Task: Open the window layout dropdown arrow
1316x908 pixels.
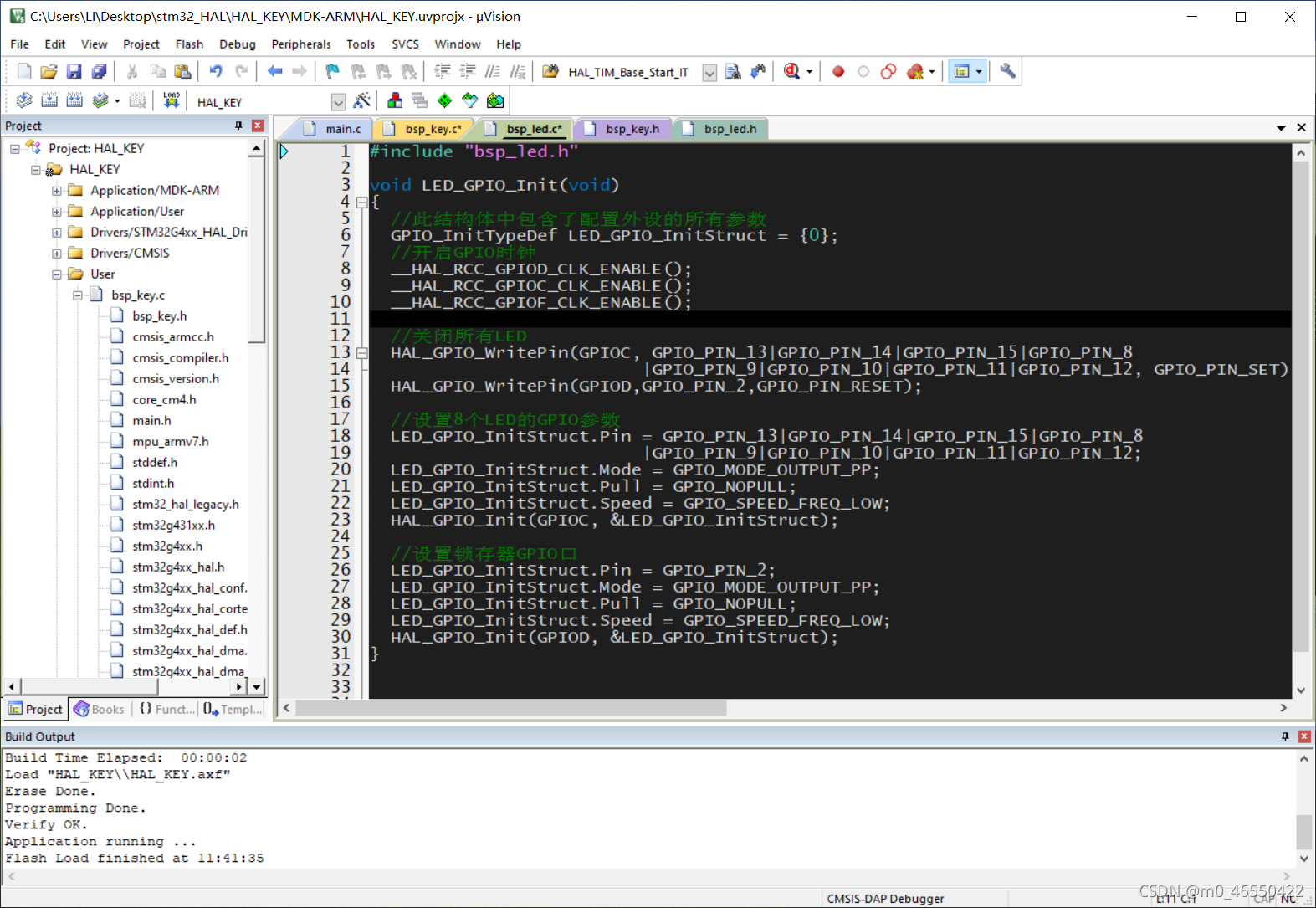Action: 979,72
